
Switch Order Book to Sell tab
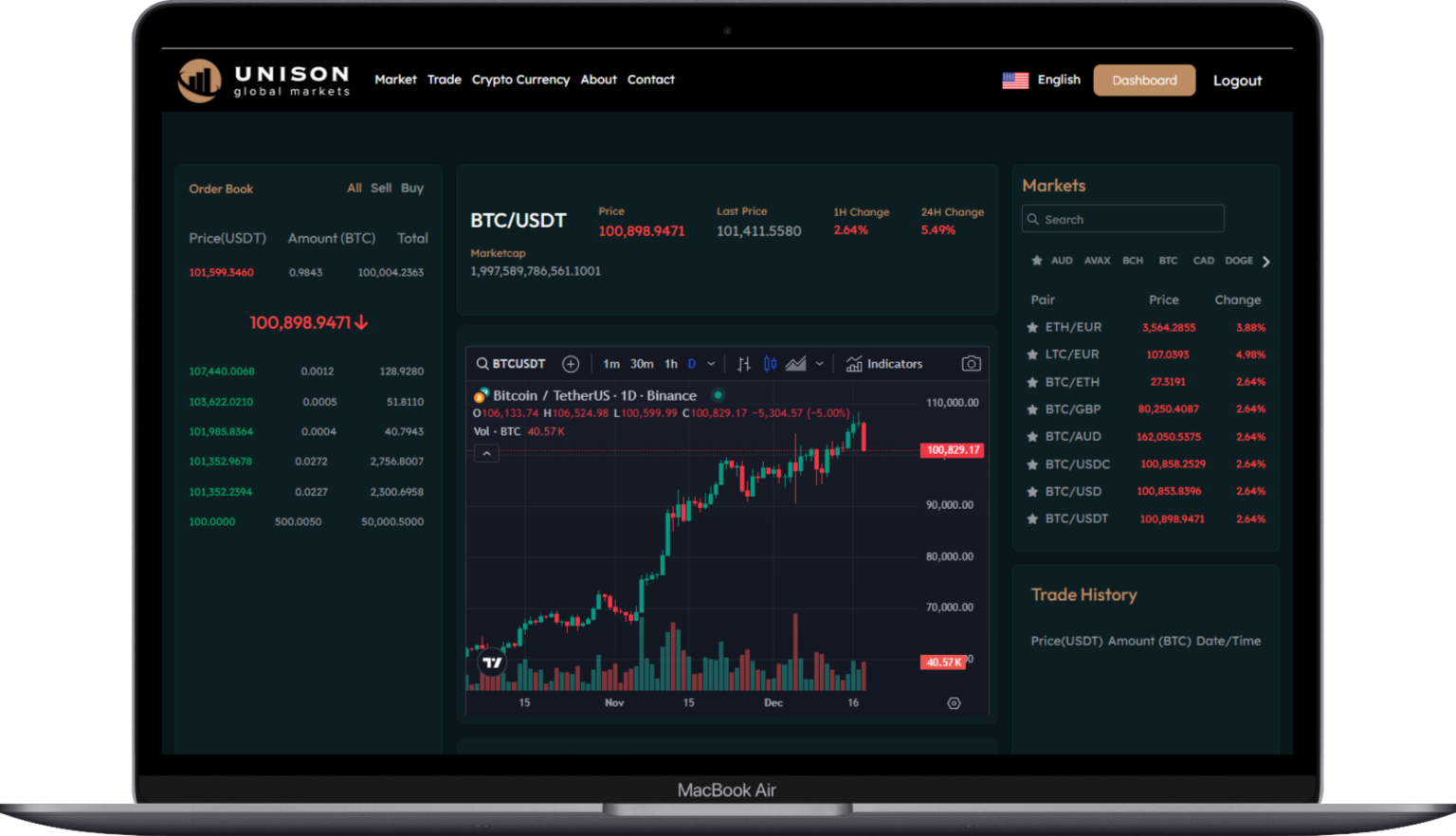(381, 189)
